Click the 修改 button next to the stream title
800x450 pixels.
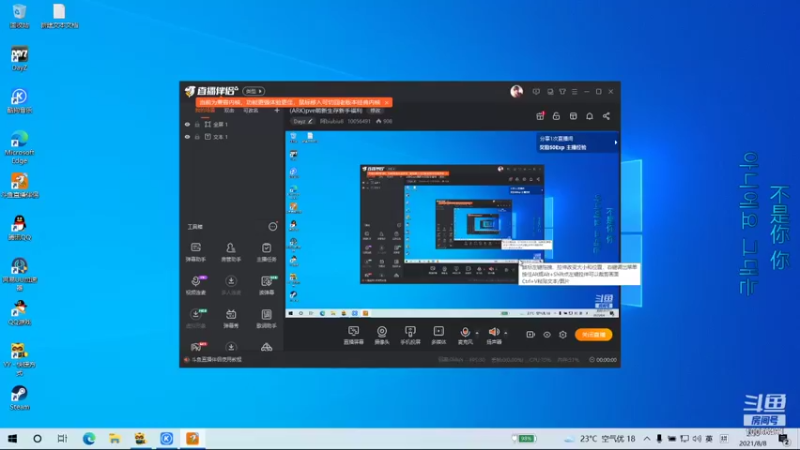coord(376,111)
